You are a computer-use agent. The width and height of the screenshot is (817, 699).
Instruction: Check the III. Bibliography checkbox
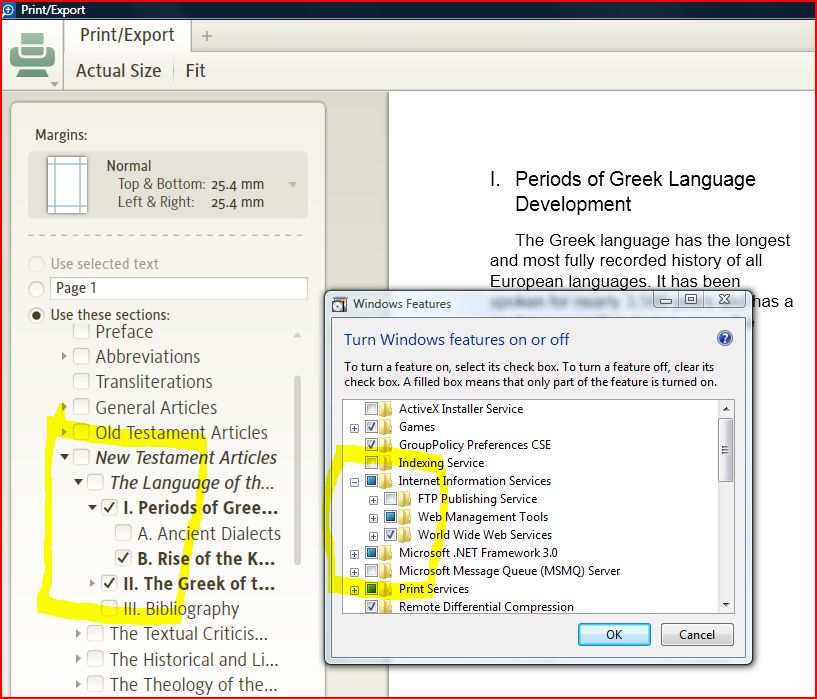click(109, 608)
